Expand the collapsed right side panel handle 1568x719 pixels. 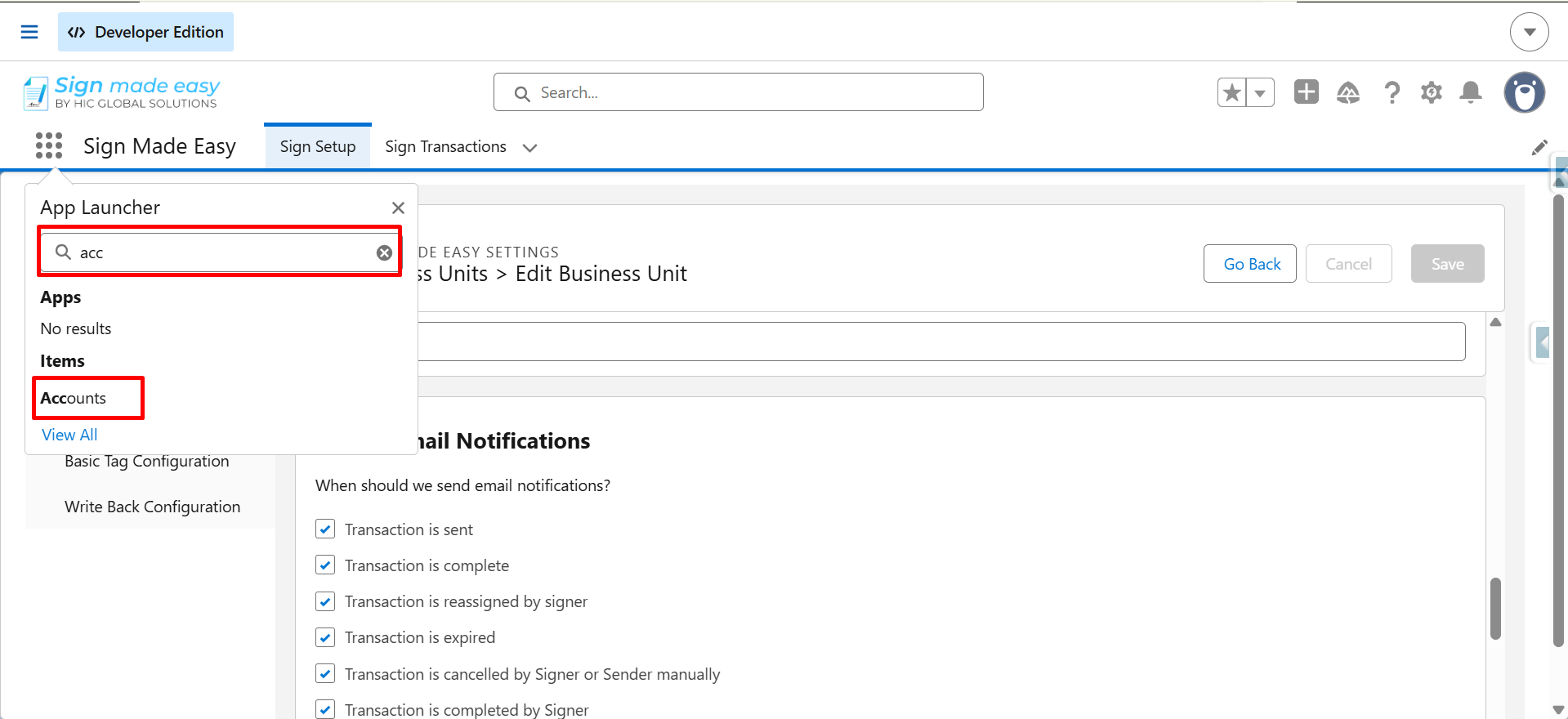pos(1541,342)
